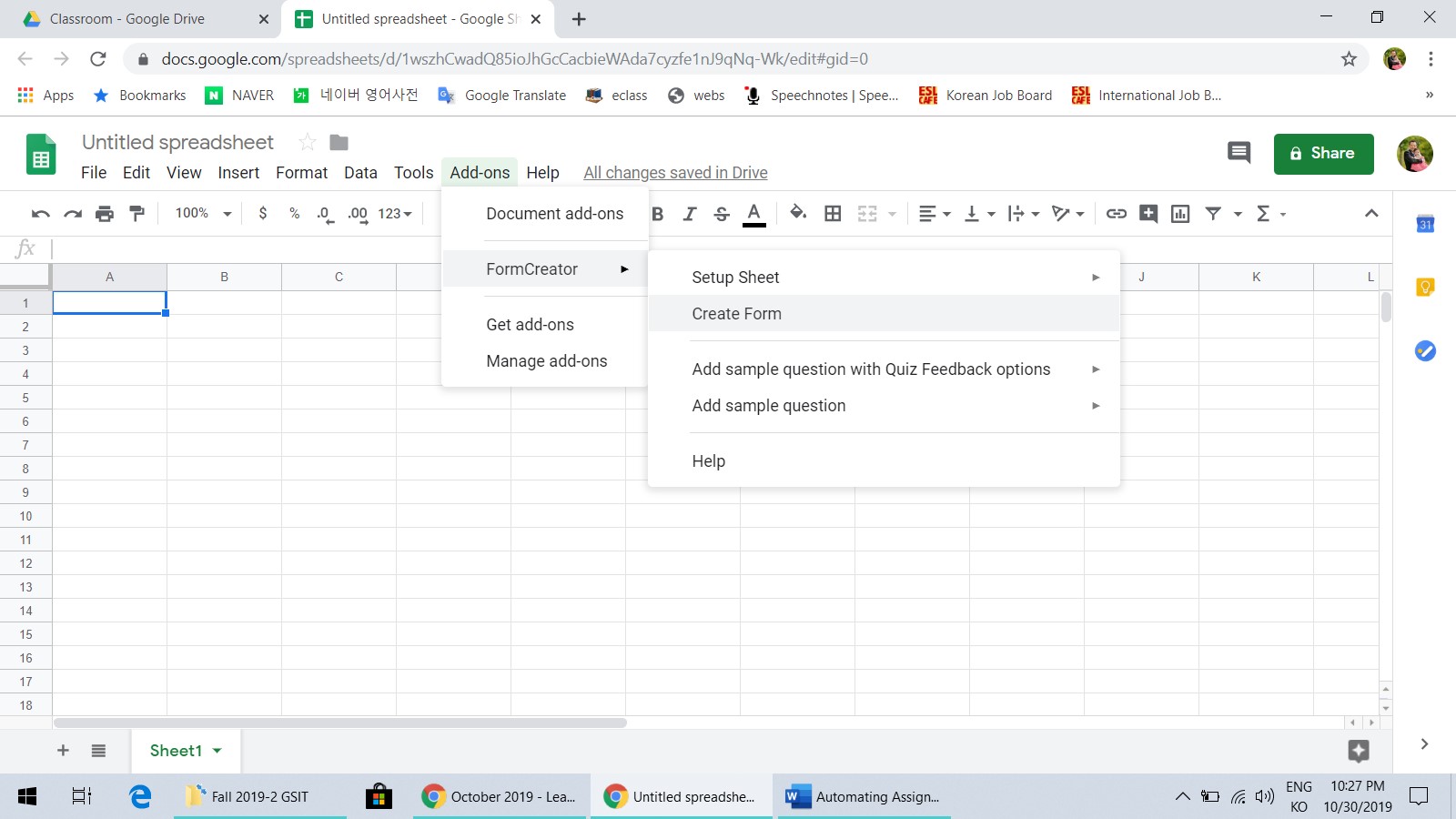Toggle italic formatting
This screenshot has width=1456, height=819.
click(690, 214)
